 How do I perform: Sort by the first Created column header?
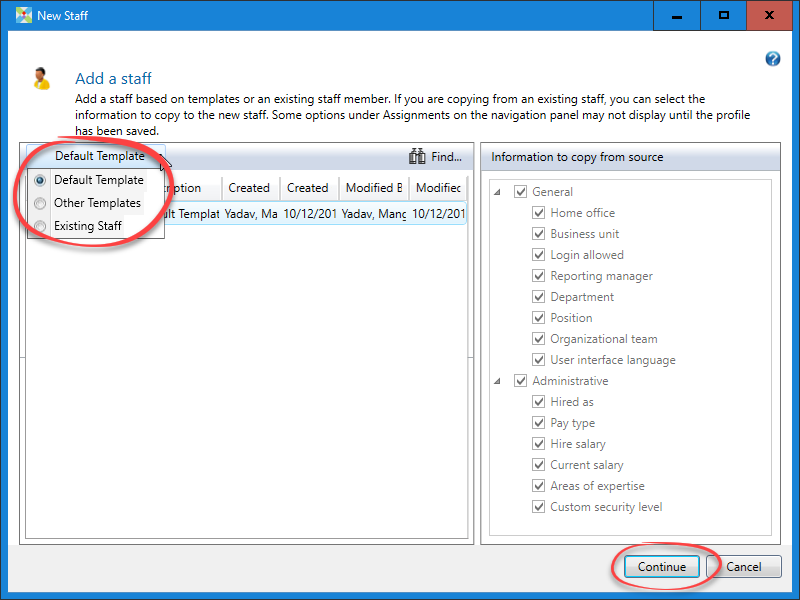(249, 188)
